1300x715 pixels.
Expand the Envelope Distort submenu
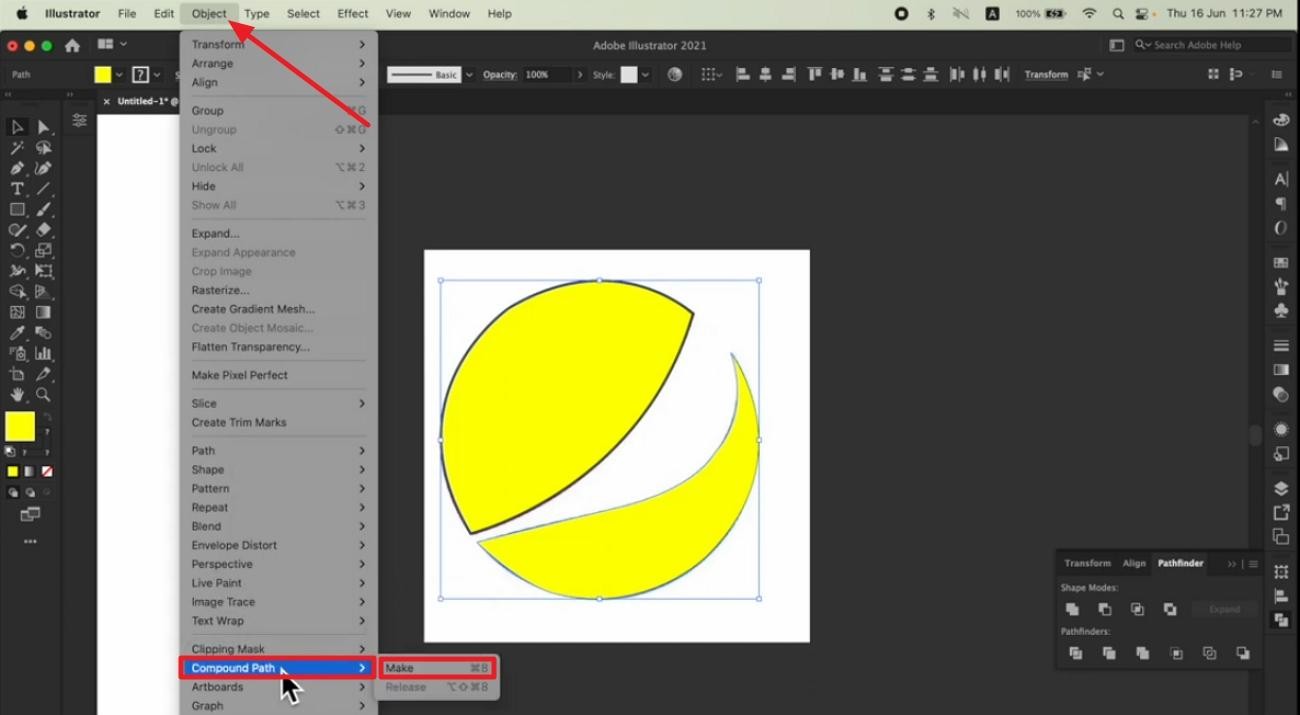[279, 545]
